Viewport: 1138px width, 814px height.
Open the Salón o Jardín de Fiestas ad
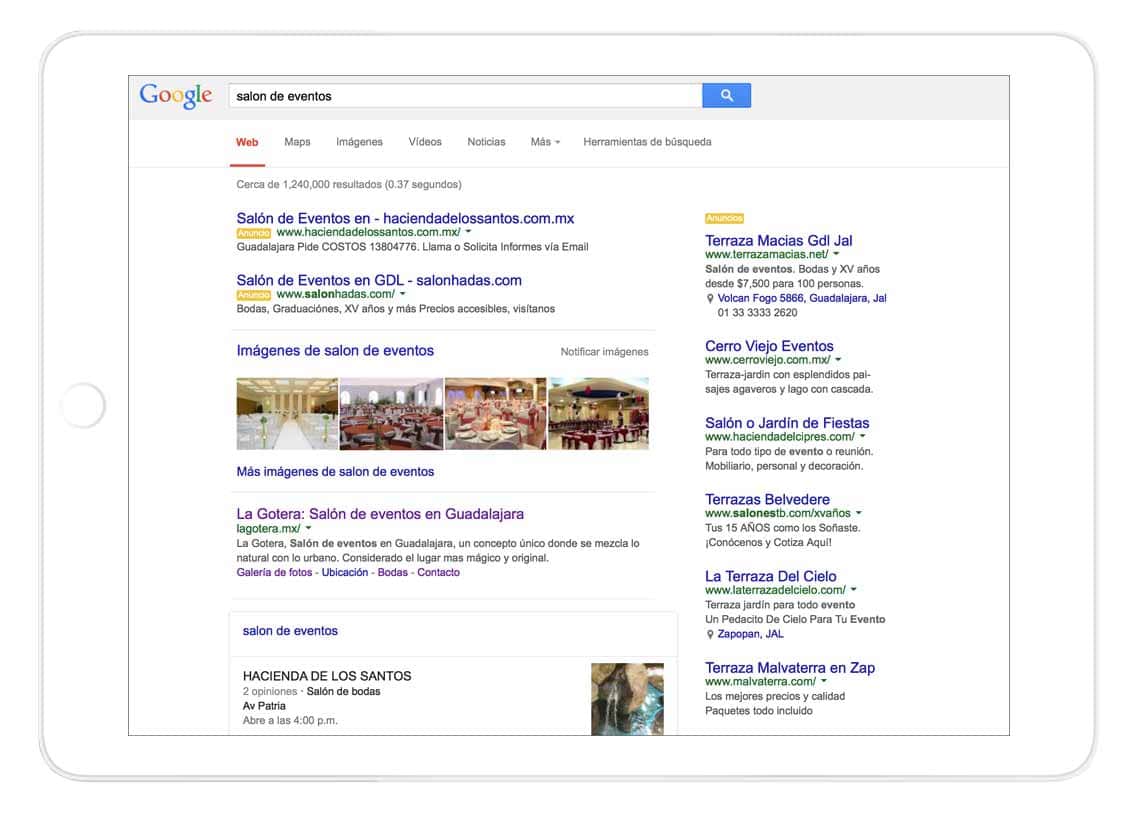pos(787,423)
